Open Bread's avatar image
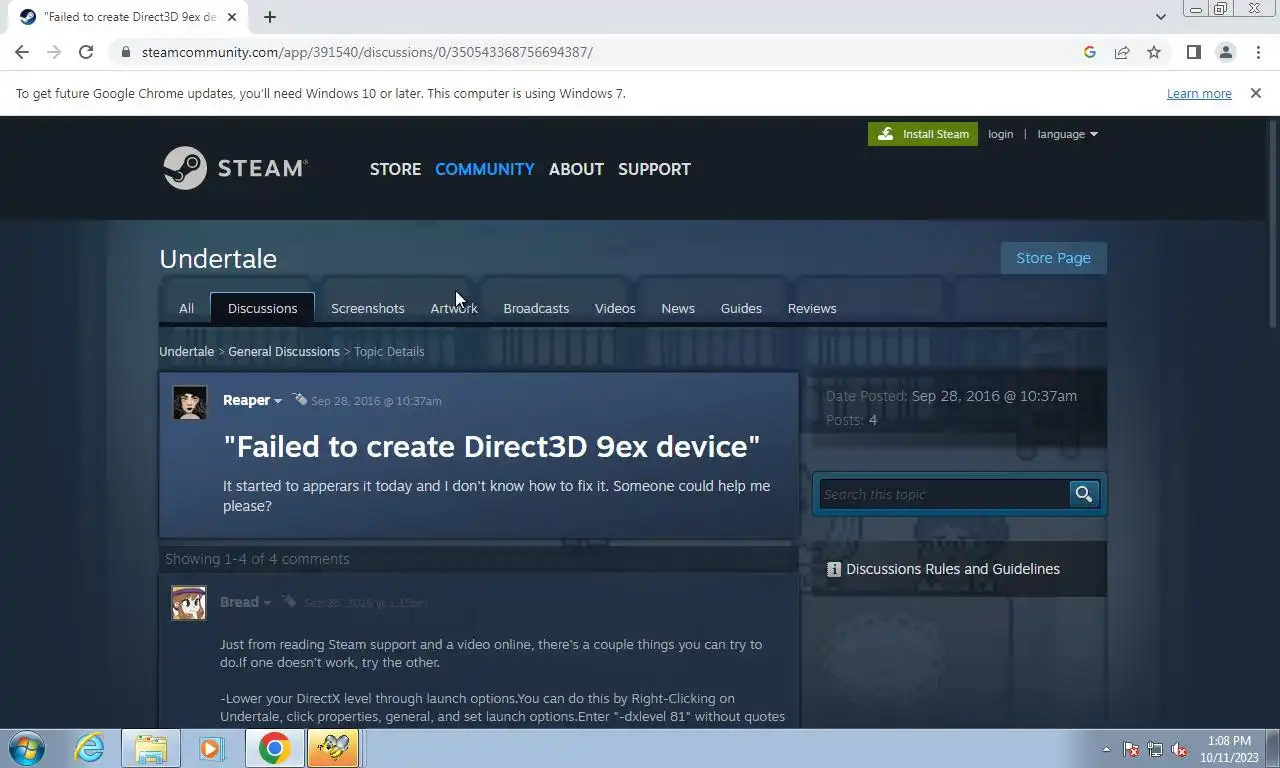The width and height of the screenshot is (1280, 768). pyautogui.click(x=189, y=603)
